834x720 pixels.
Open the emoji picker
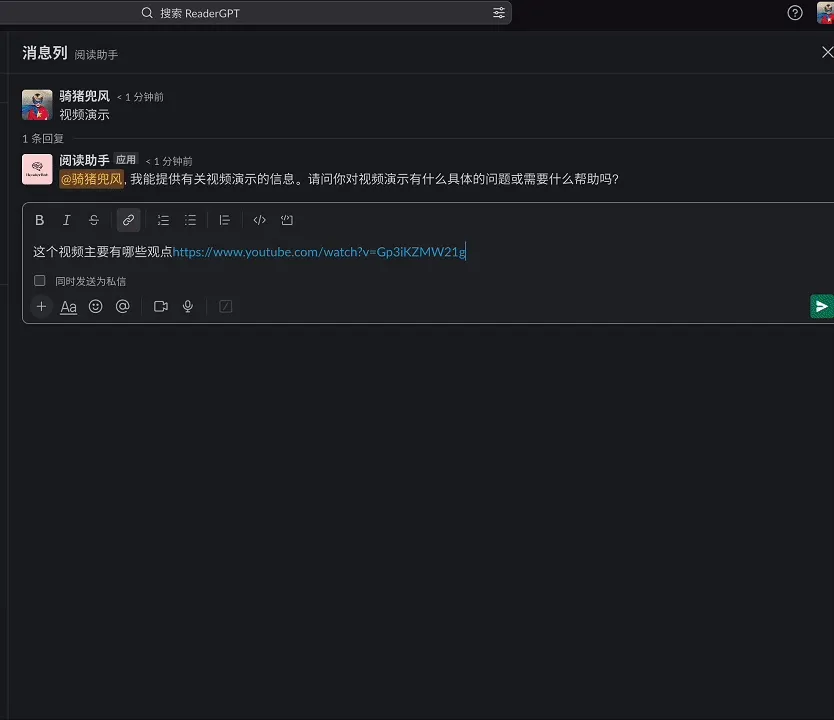(x=95, y=306)
